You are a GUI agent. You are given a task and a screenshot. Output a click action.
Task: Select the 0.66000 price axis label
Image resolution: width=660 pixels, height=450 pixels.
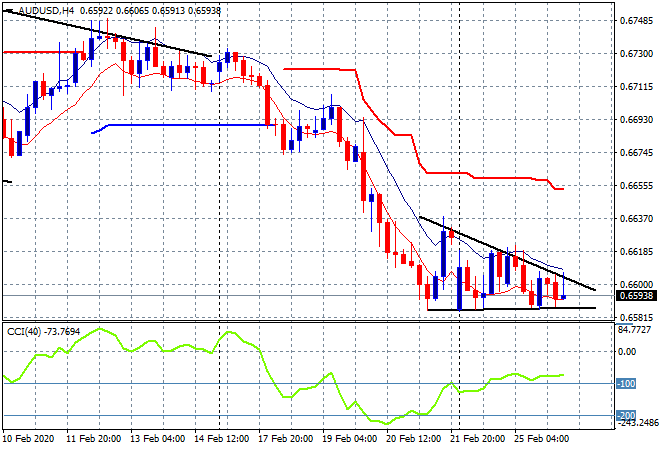pos(637,285)
